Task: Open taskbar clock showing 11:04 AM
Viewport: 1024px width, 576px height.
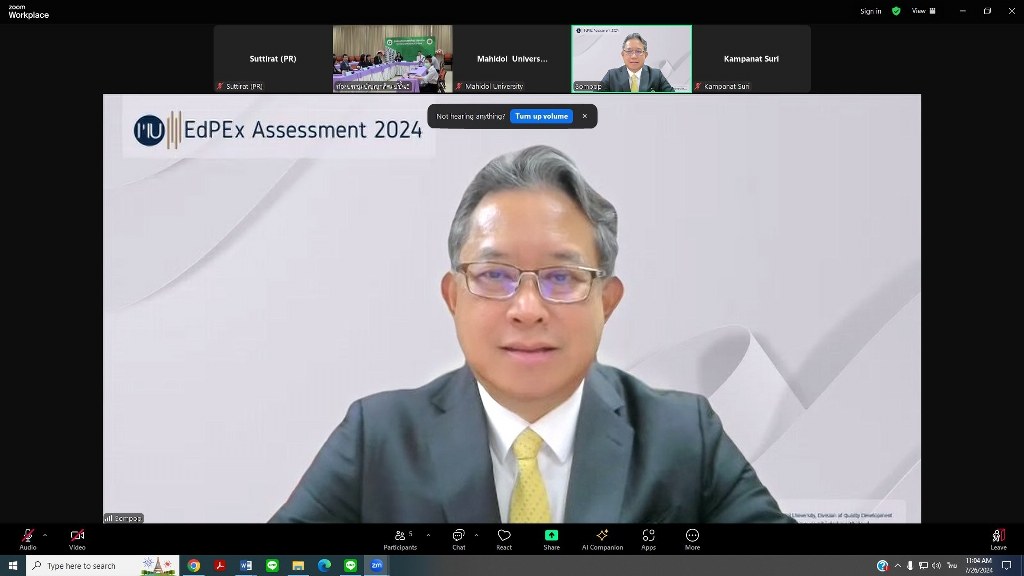Action: pyautogui.click(x=978, y=566)
